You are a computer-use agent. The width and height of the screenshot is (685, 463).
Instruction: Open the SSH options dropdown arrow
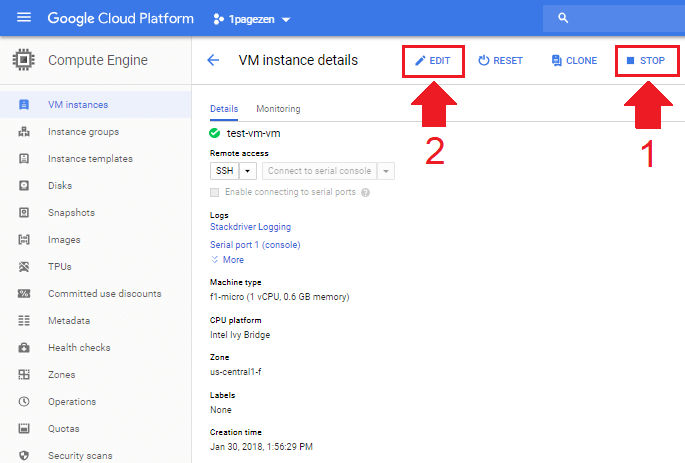coord(248,171)
